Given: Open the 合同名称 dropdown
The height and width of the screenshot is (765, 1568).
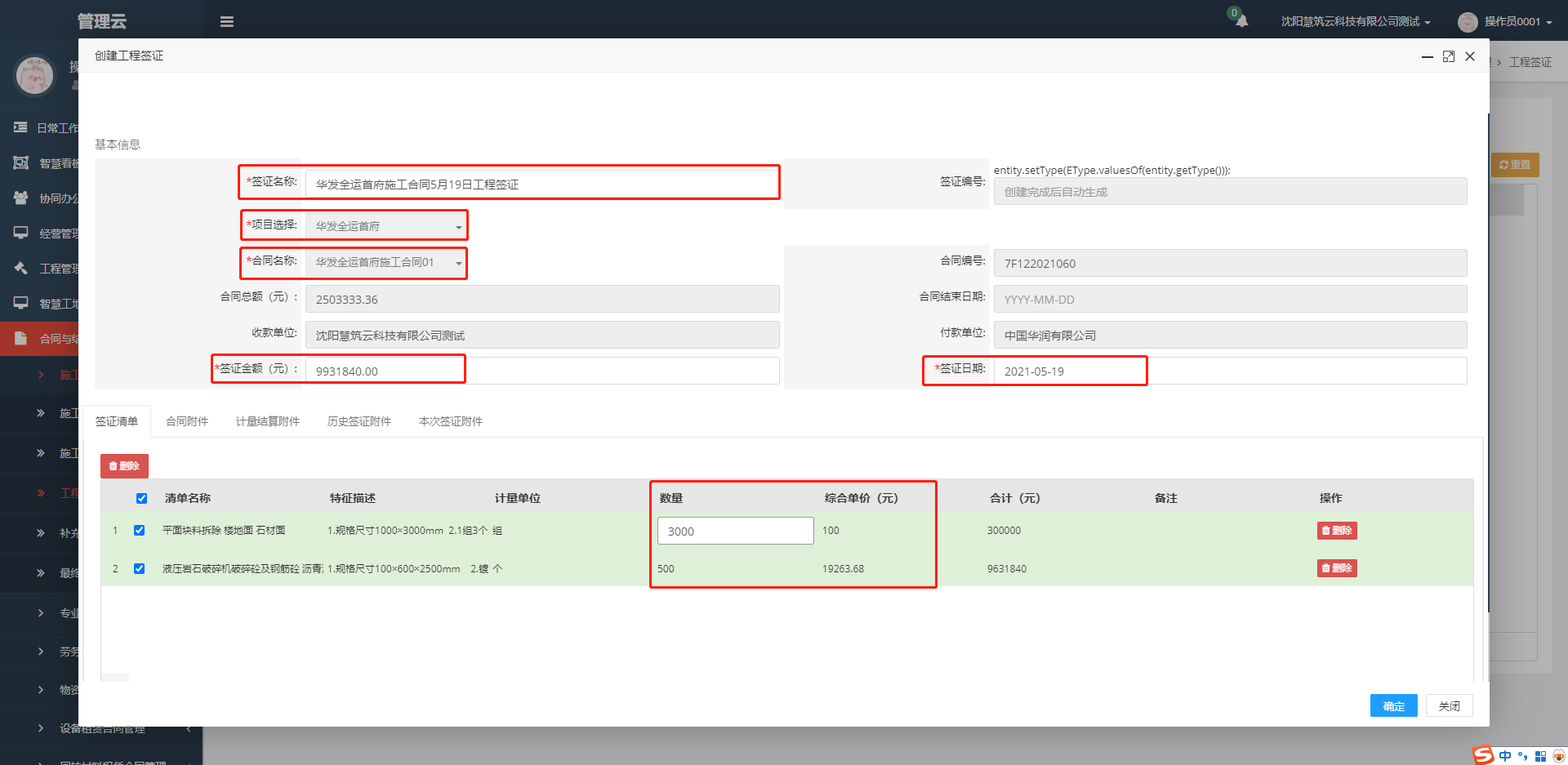Looking at the screenshot, I should pyautogui.click(x=385, y=262).
